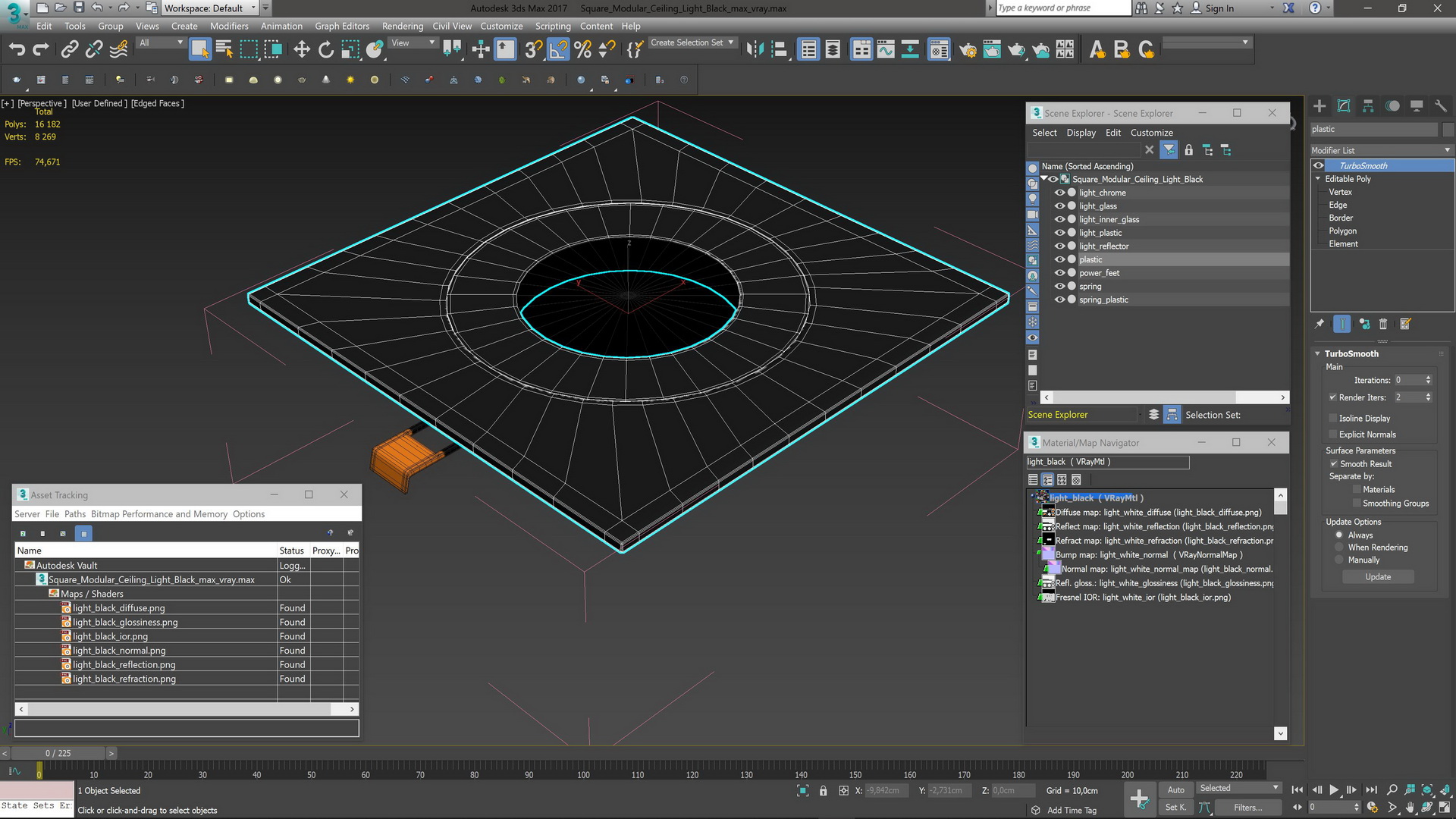Open Create Selection Set dropdown

[692, 43]
